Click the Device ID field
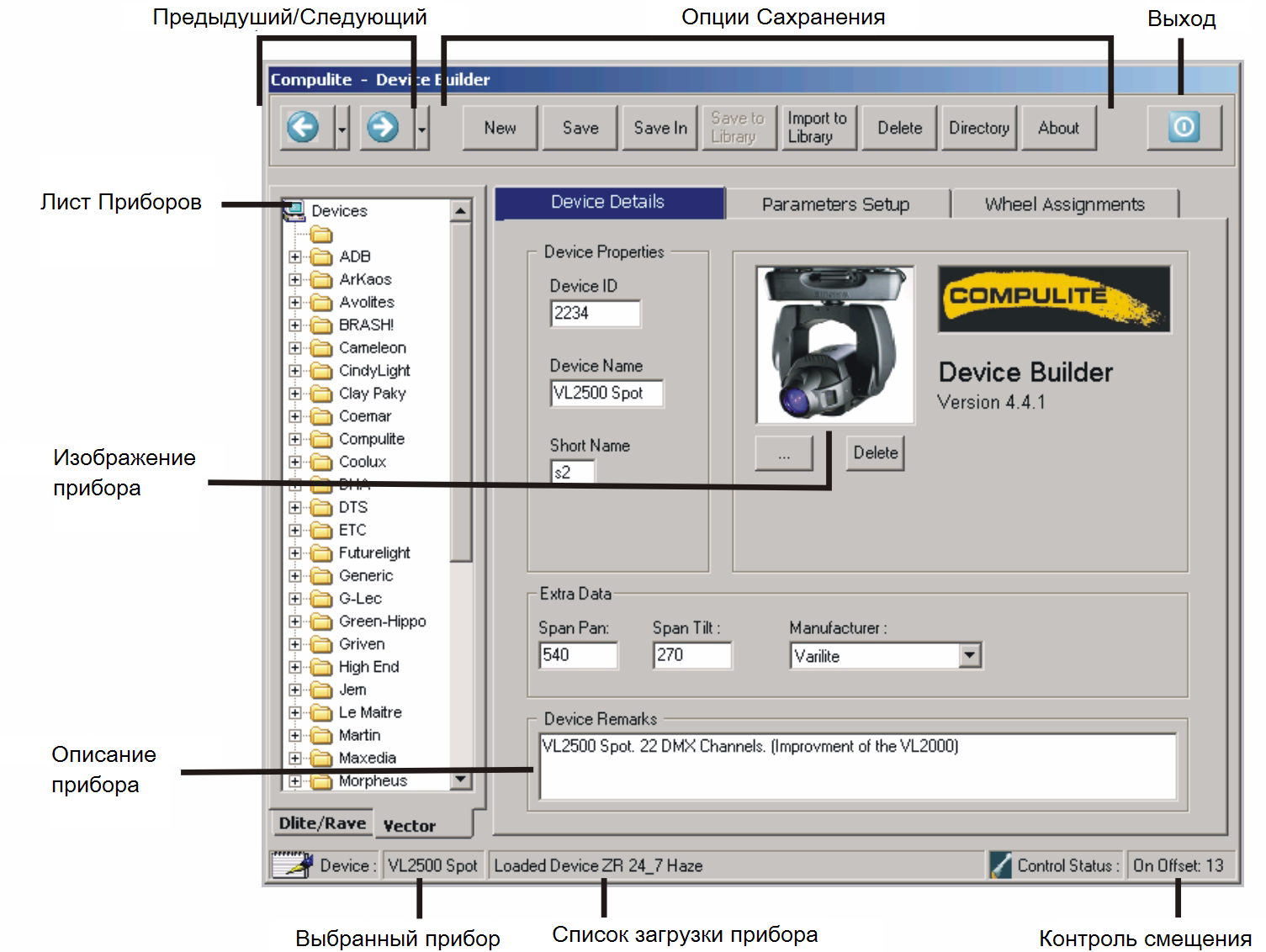 coord(596,314)
